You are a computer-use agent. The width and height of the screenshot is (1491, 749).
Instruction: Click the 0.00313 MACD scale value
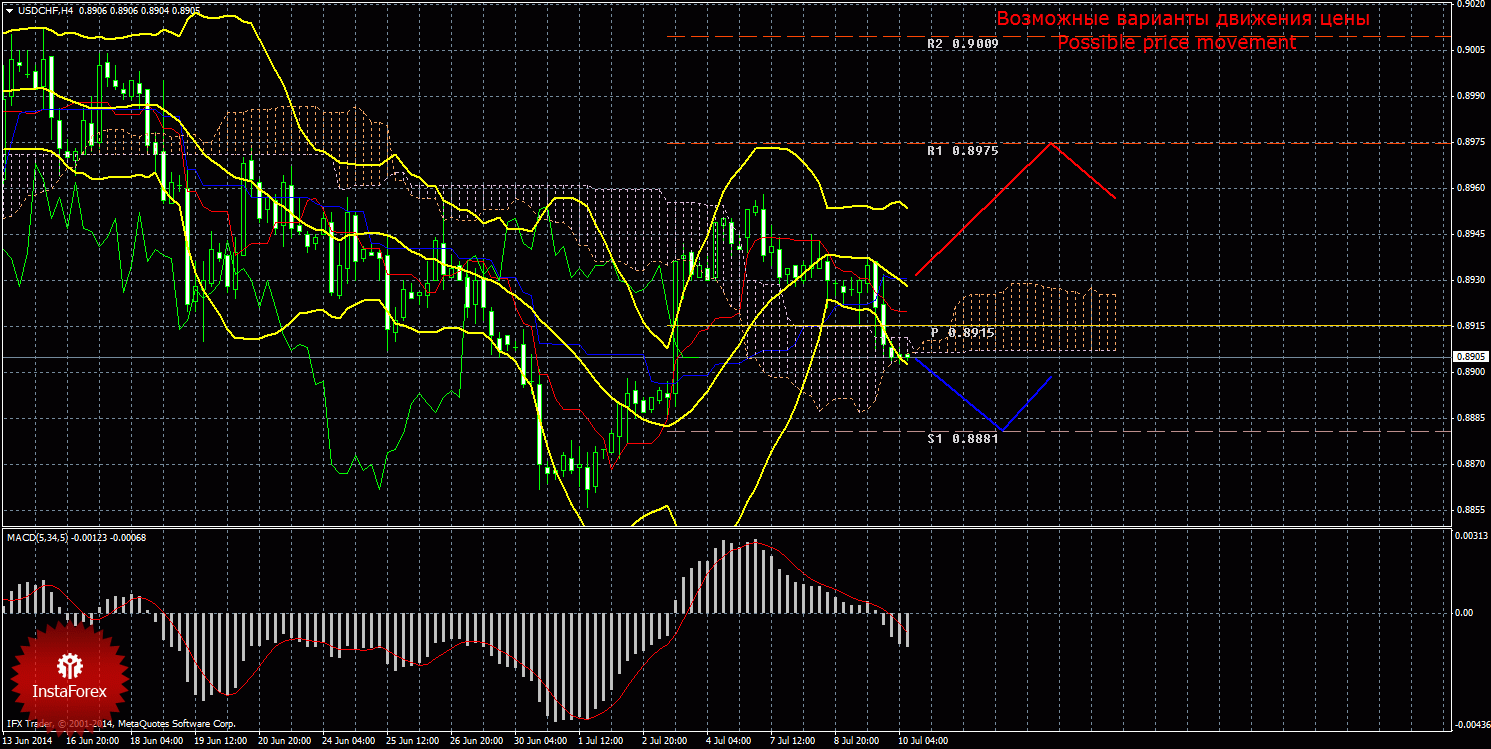[1469, 537]
